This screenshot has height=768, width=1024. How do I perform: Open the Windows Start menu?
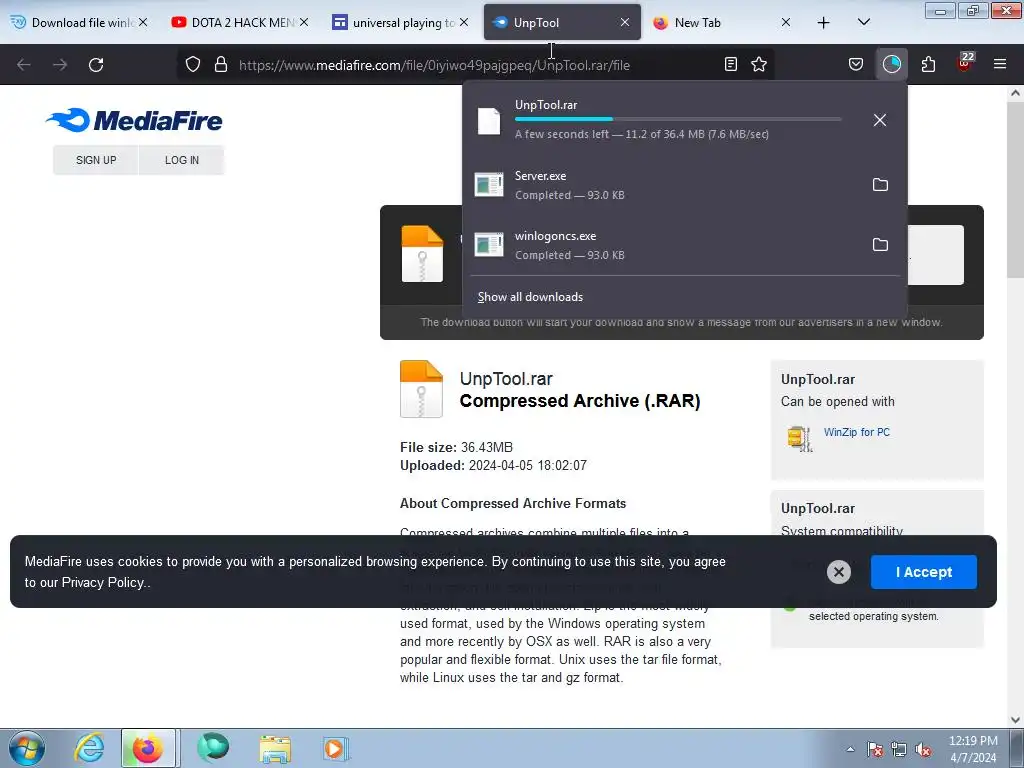[27, 748]
